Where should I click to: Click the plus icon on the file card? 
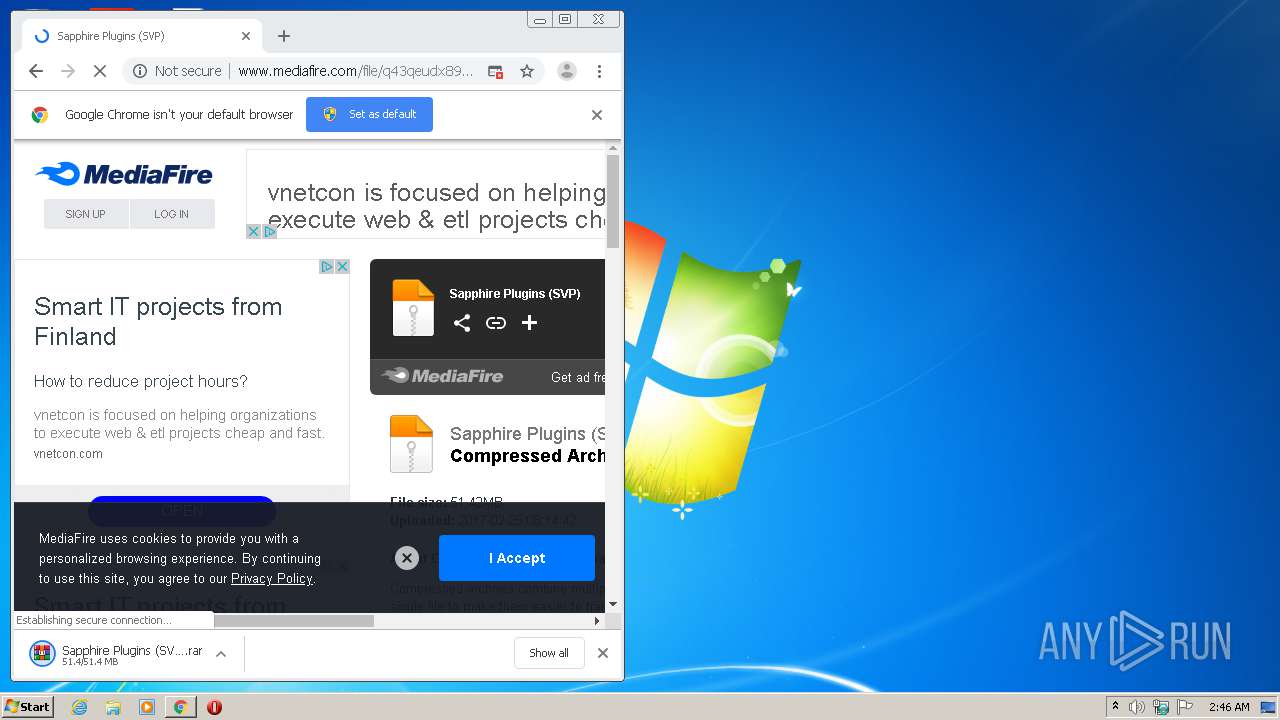pos(530,323)
